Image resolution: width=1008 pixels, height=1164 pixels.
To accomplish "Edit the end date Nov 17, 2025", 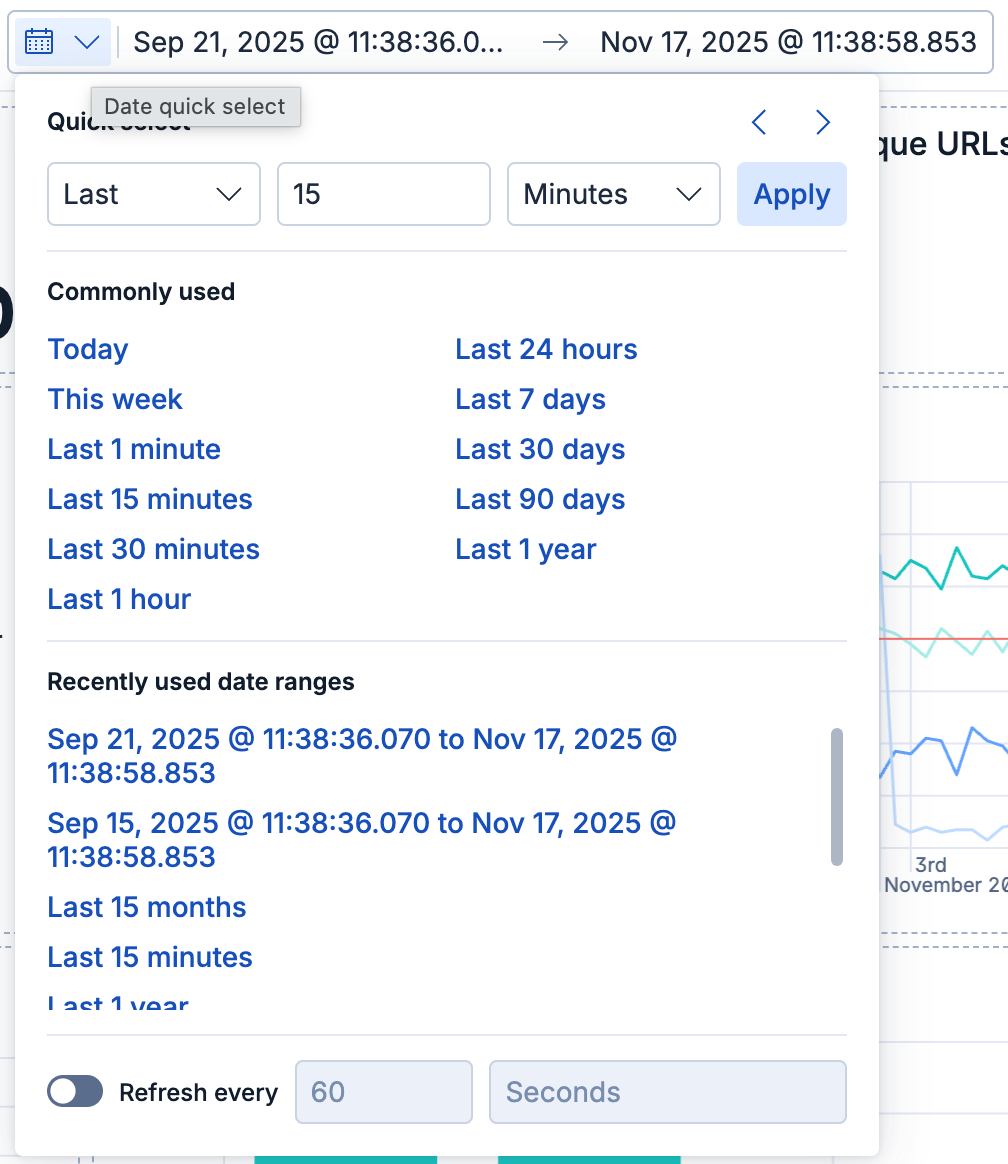I will coord(787,42).
